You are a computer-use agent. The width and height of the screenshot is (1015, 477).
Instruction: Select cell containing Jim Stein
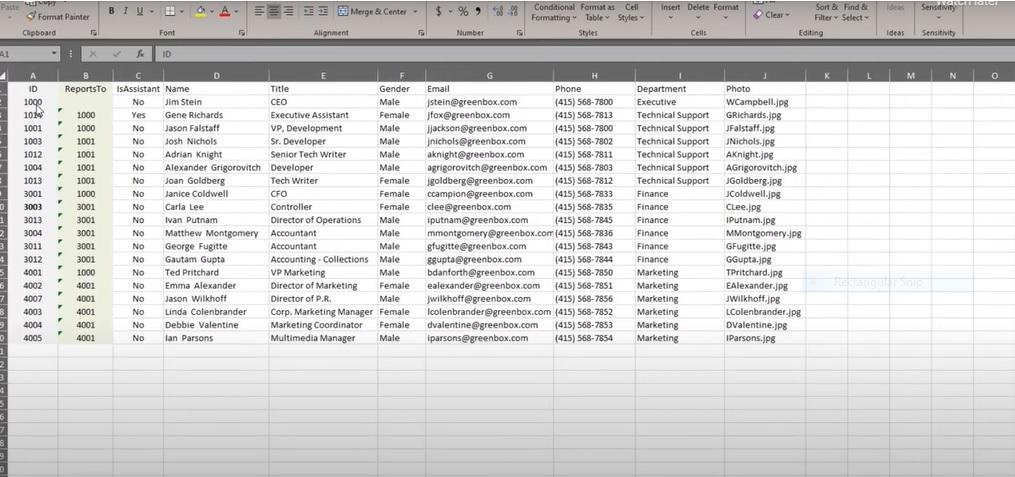click(x=216, y=102)
